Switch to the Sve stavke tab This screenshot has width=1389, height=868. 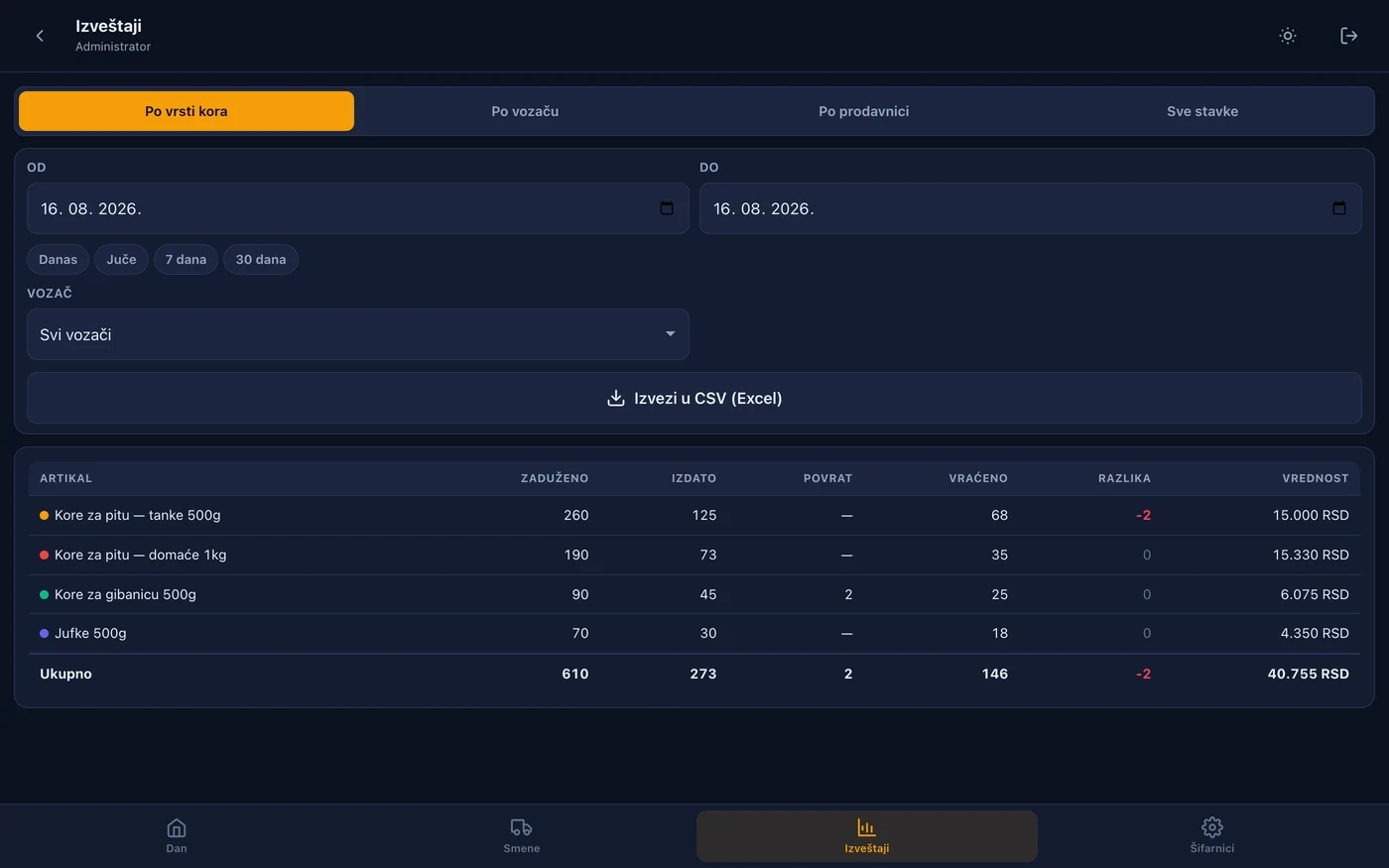pyautogui.click(x=1202, y=111)
